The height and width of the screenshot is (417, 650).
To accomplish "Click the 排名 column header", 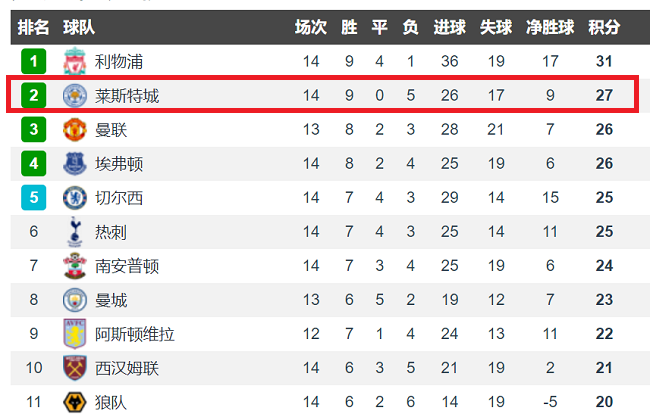I will (34, 27).
